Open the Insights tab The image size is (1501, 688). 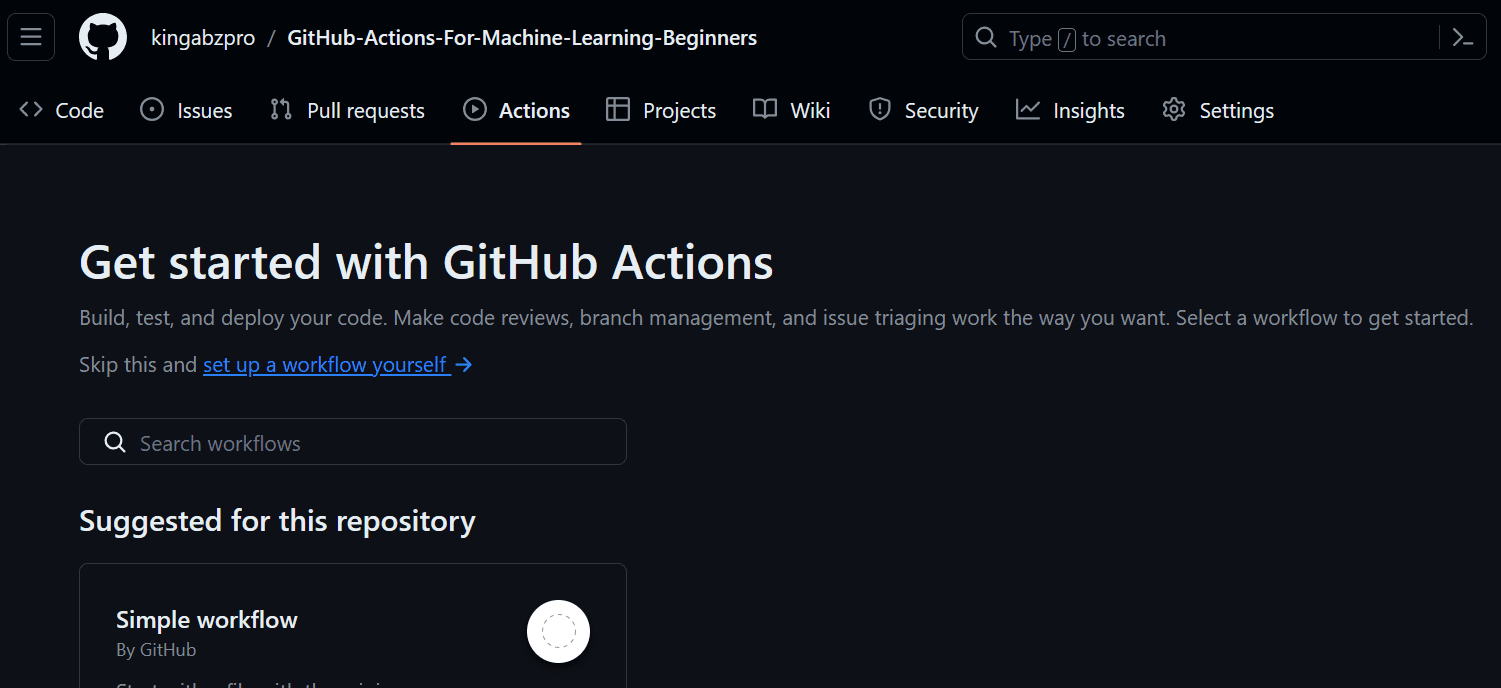[1070, 110]
